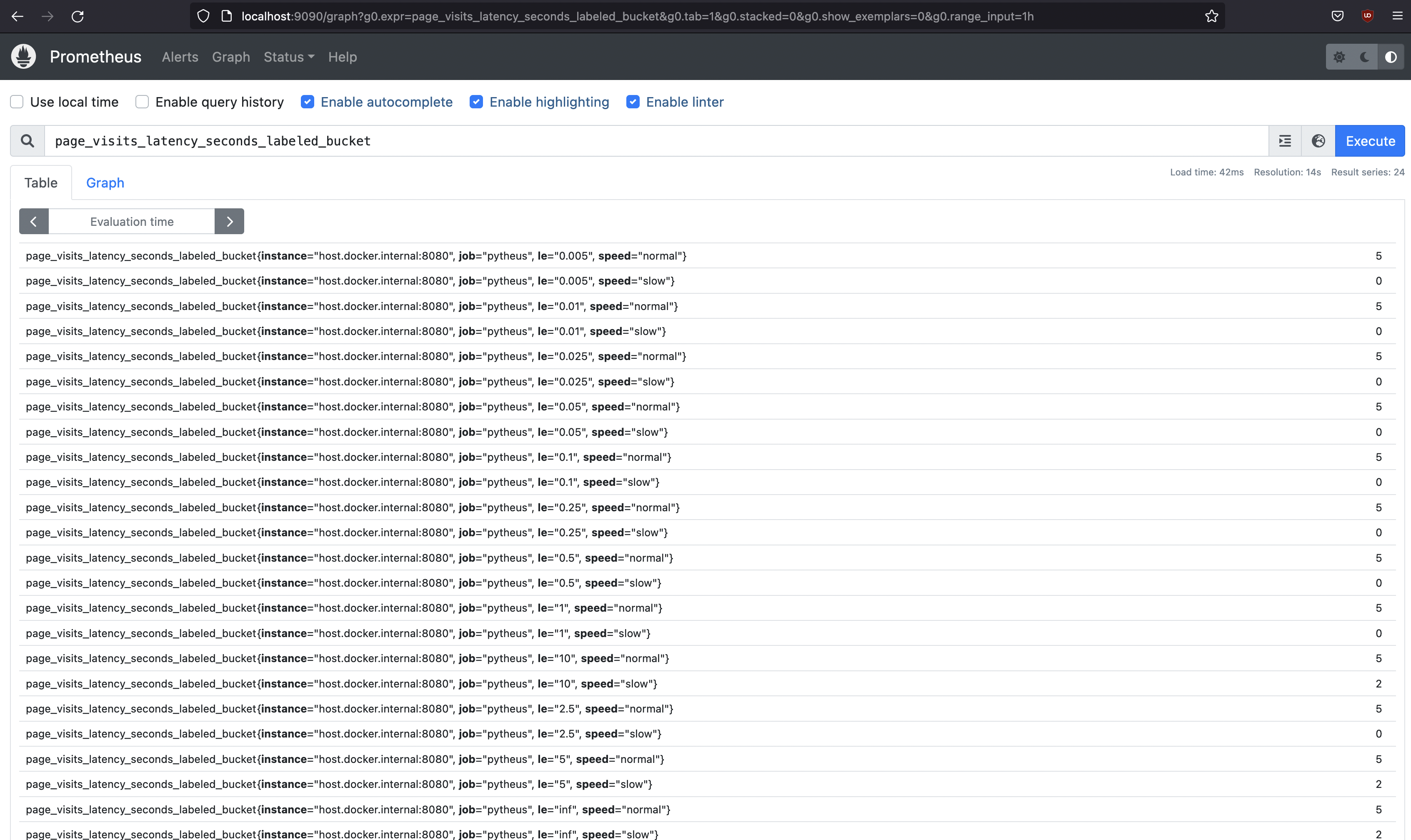The width and height of the screenshot is (1411, 840).
Task: Open the Help page
Action: (343, 57)
